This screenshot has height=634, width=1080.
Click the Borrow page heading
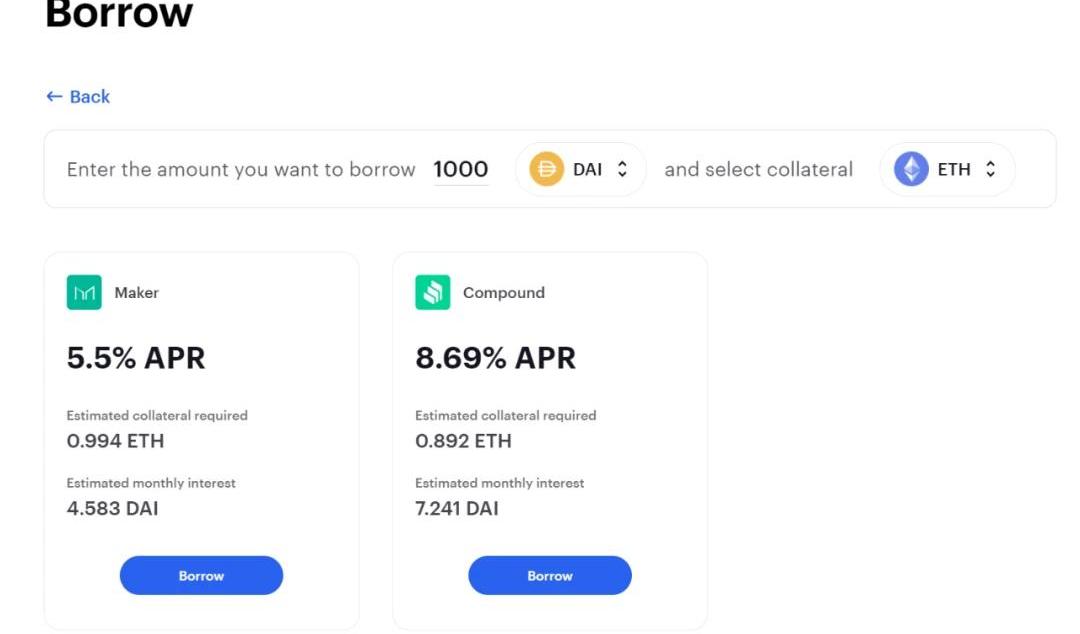pos(119,14)
